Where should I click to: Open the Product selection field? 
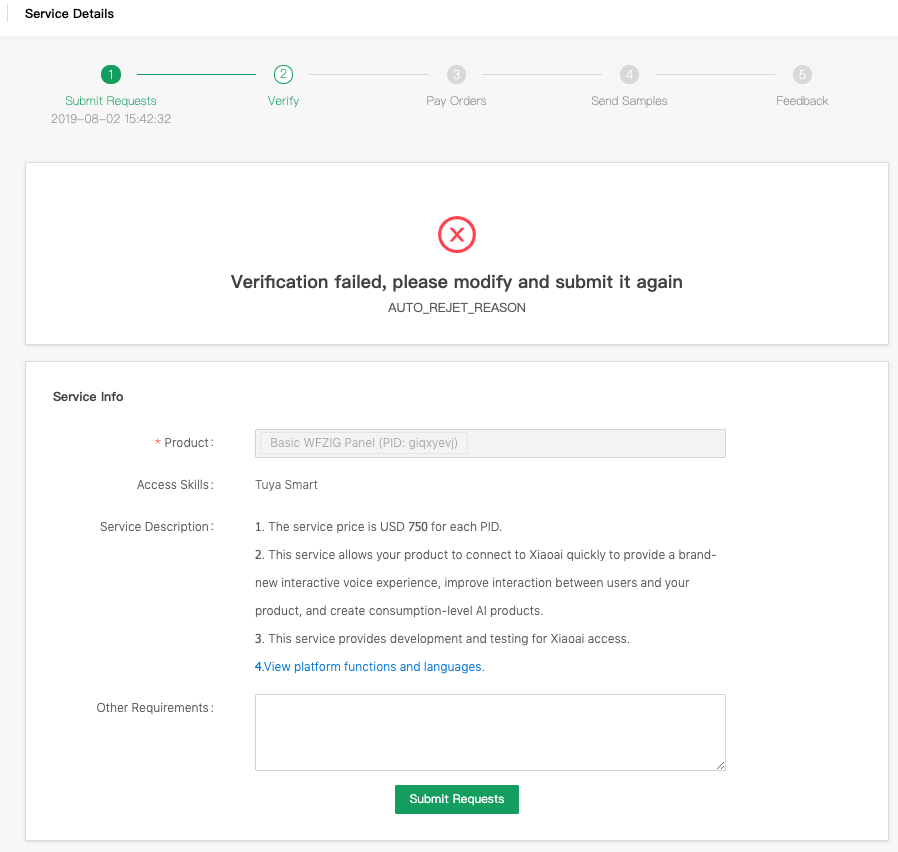tap(490, 443)
